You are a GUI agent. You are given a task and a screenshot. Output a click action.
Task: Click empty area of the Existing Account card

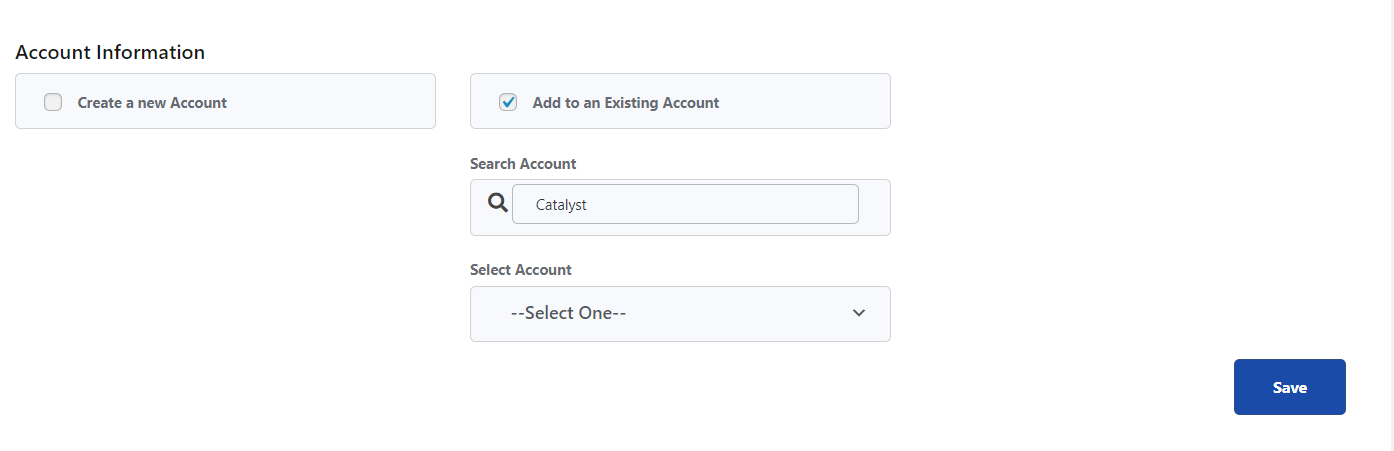810,102
